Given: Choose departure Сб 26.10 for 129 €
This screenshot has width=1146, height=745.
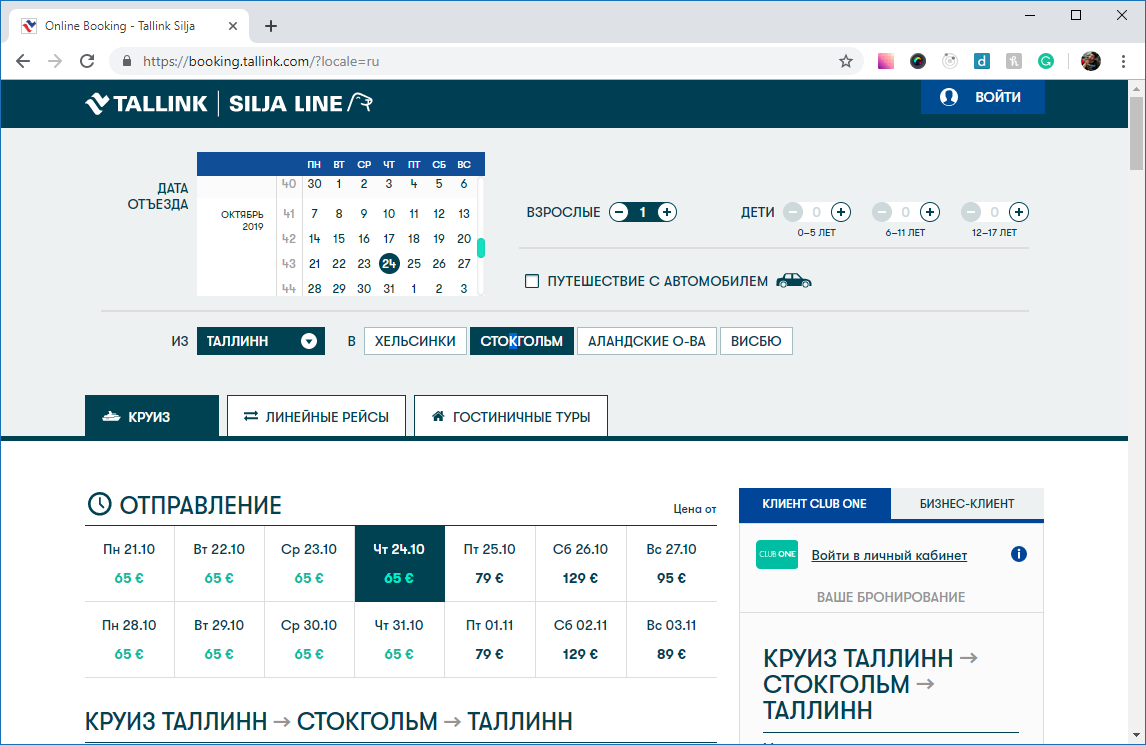Looking at the screenshot, I should [580, 564].
